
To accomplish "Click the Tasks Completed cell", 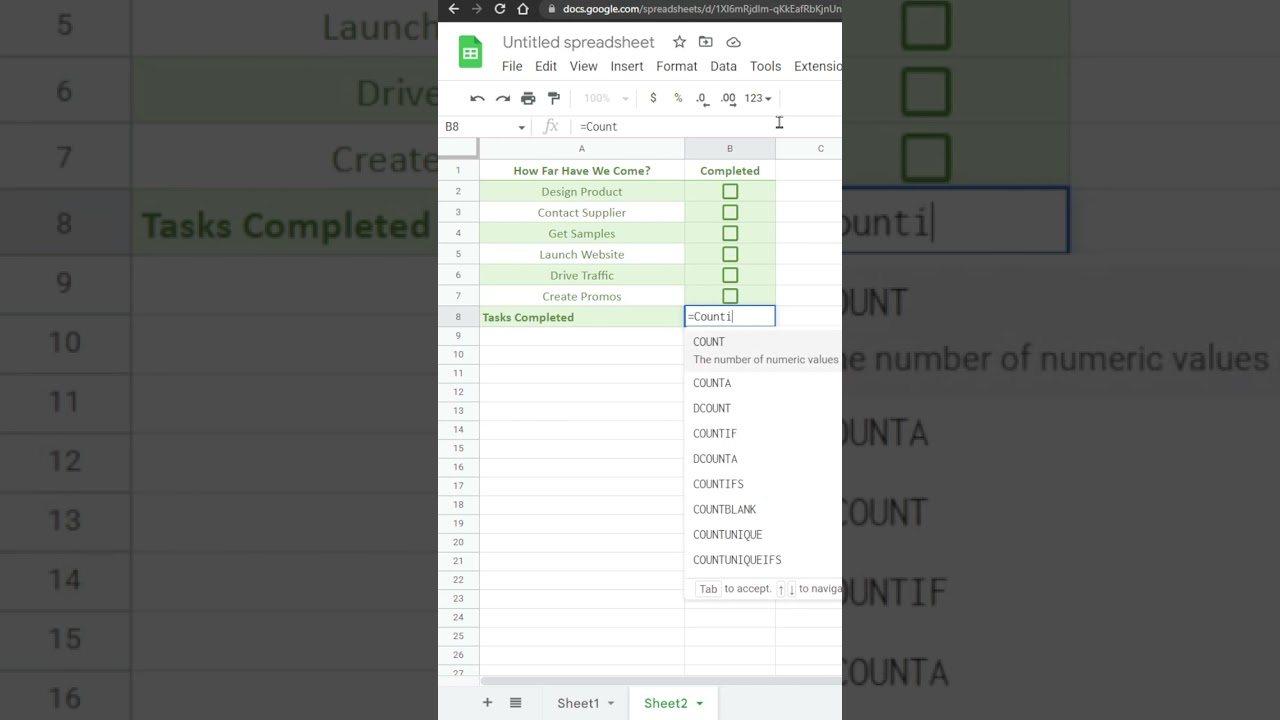I will click(x=582, y=317).
